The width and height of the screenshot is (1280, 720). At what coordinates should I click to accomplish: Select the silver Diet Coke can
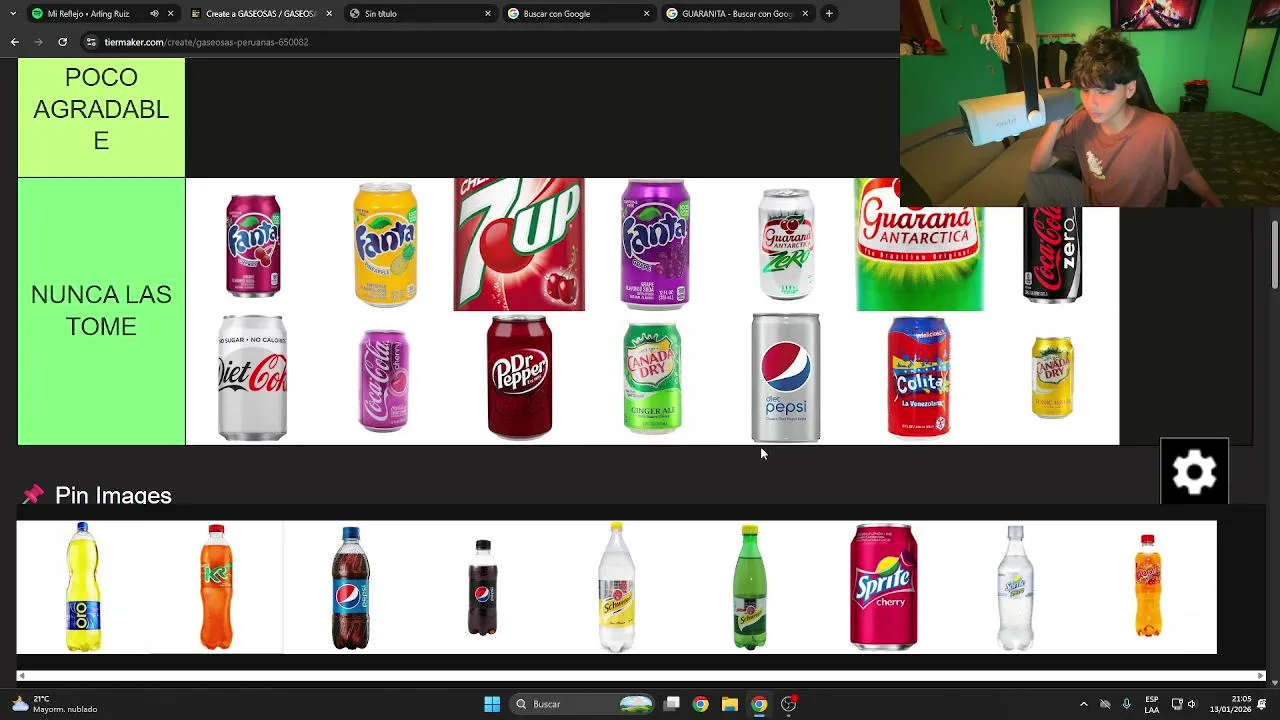(x=252, y=378)
